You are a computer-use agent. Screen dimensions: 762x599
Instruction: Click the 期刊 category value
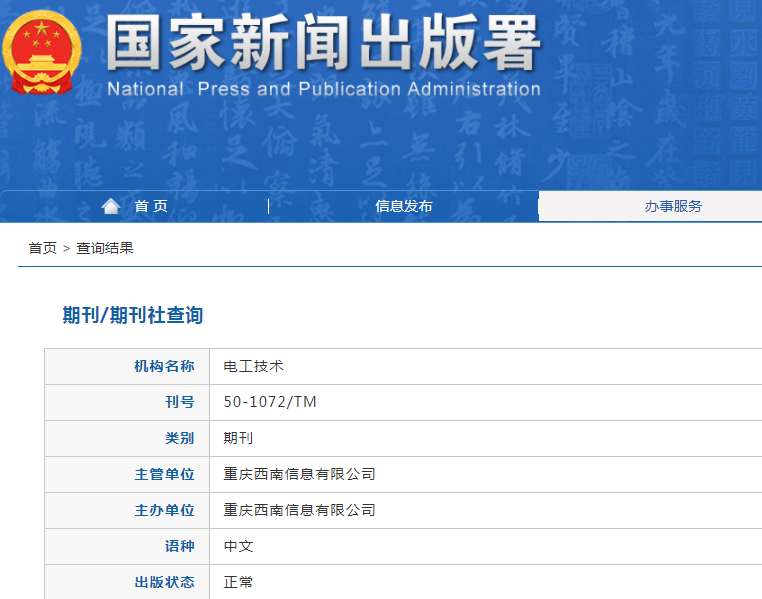(238, 438)
